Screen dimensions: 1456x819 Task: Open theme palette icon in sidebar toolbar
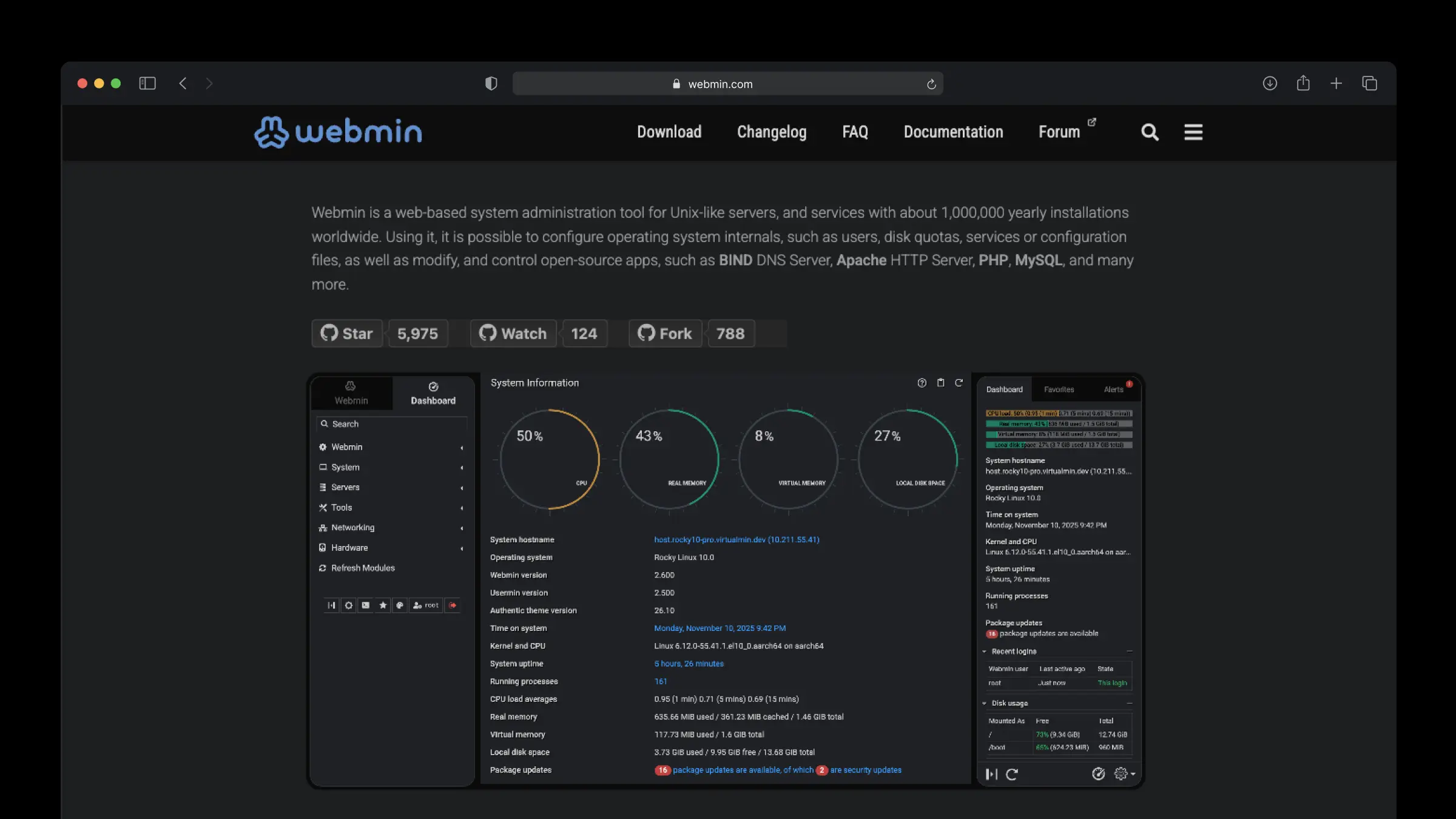pos(400,605)
